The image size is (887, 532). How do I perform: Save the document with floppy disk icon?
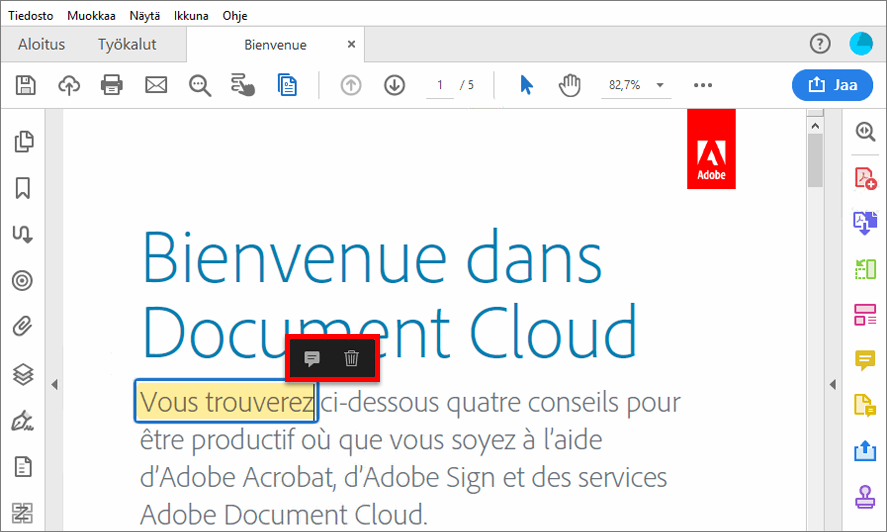click(x=25, y=85)
